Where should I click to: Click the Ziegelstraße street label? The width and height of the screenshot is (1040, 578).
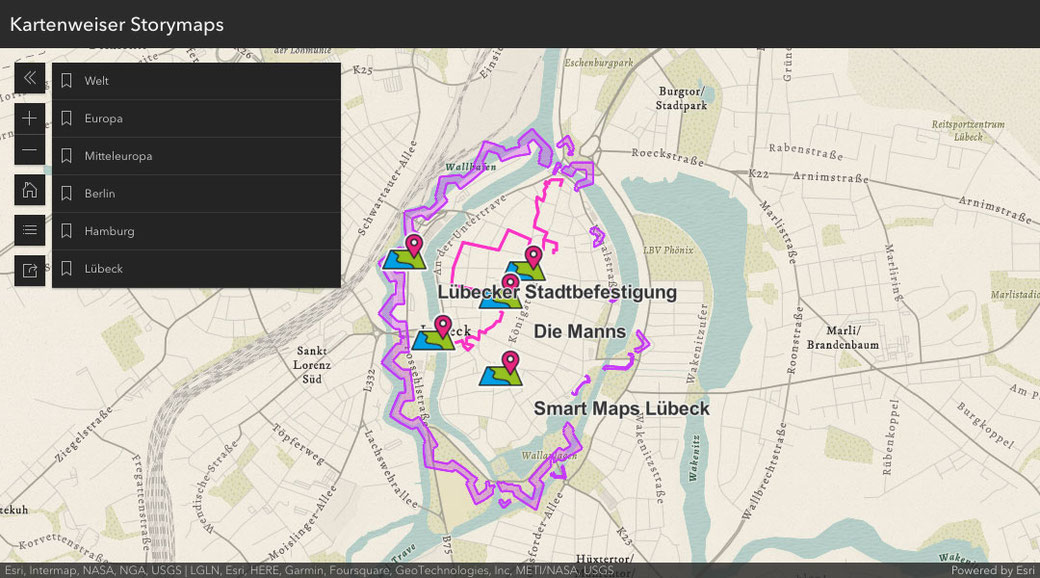84,434
